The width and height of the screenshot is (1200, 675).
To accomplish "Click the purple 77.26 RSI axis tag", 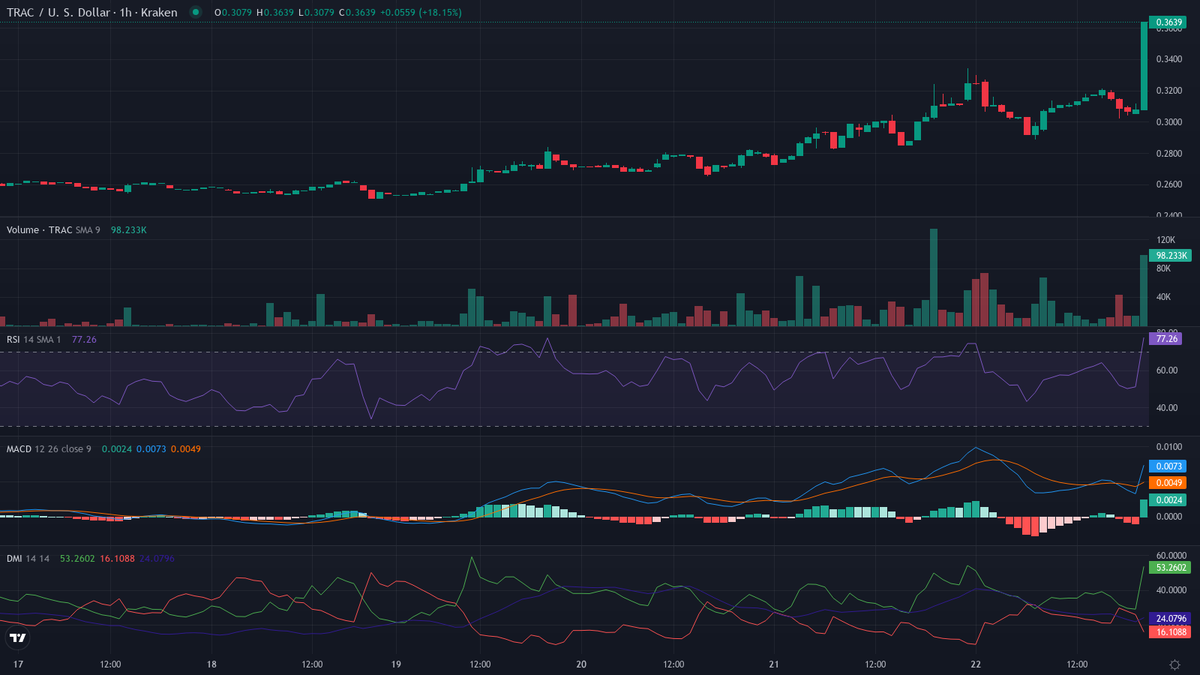I will click(x=1166, y=339).
